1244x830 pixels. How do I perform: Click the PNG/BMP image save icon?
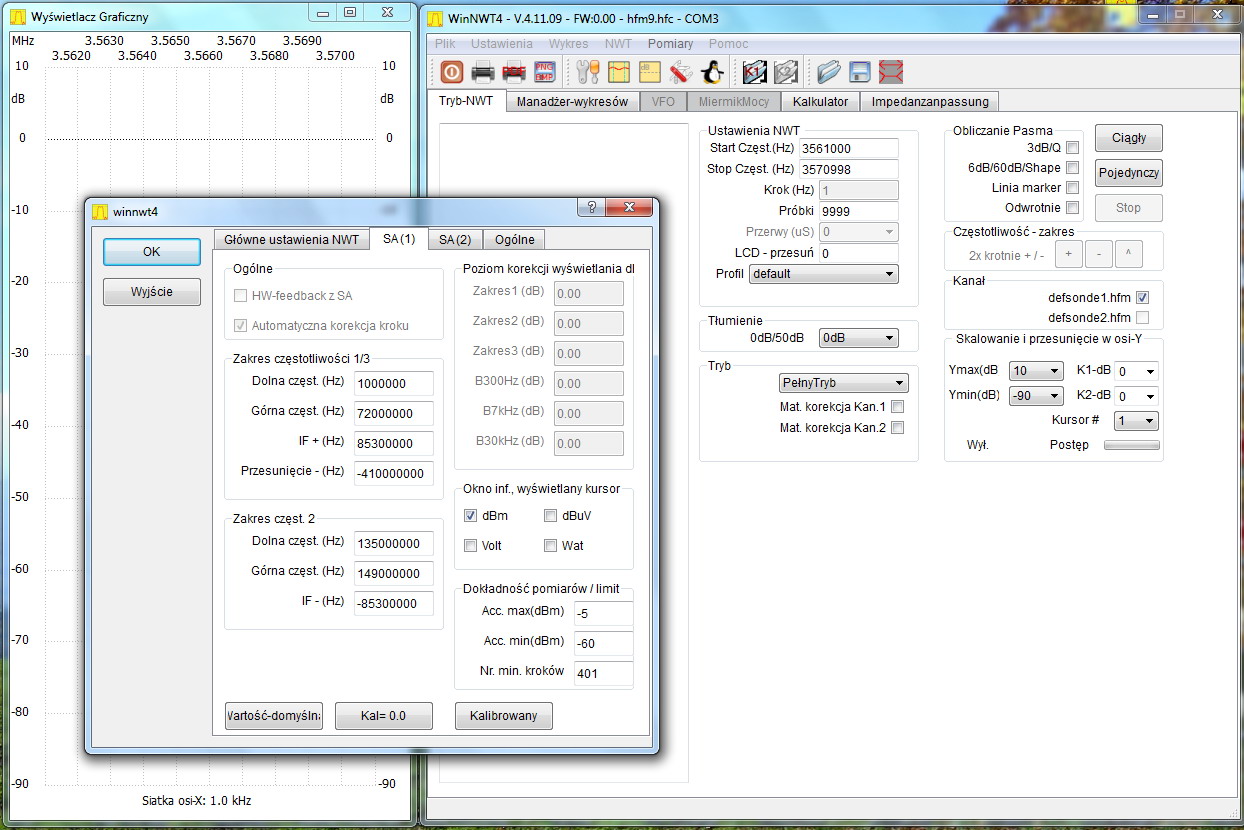pos(545,72)
